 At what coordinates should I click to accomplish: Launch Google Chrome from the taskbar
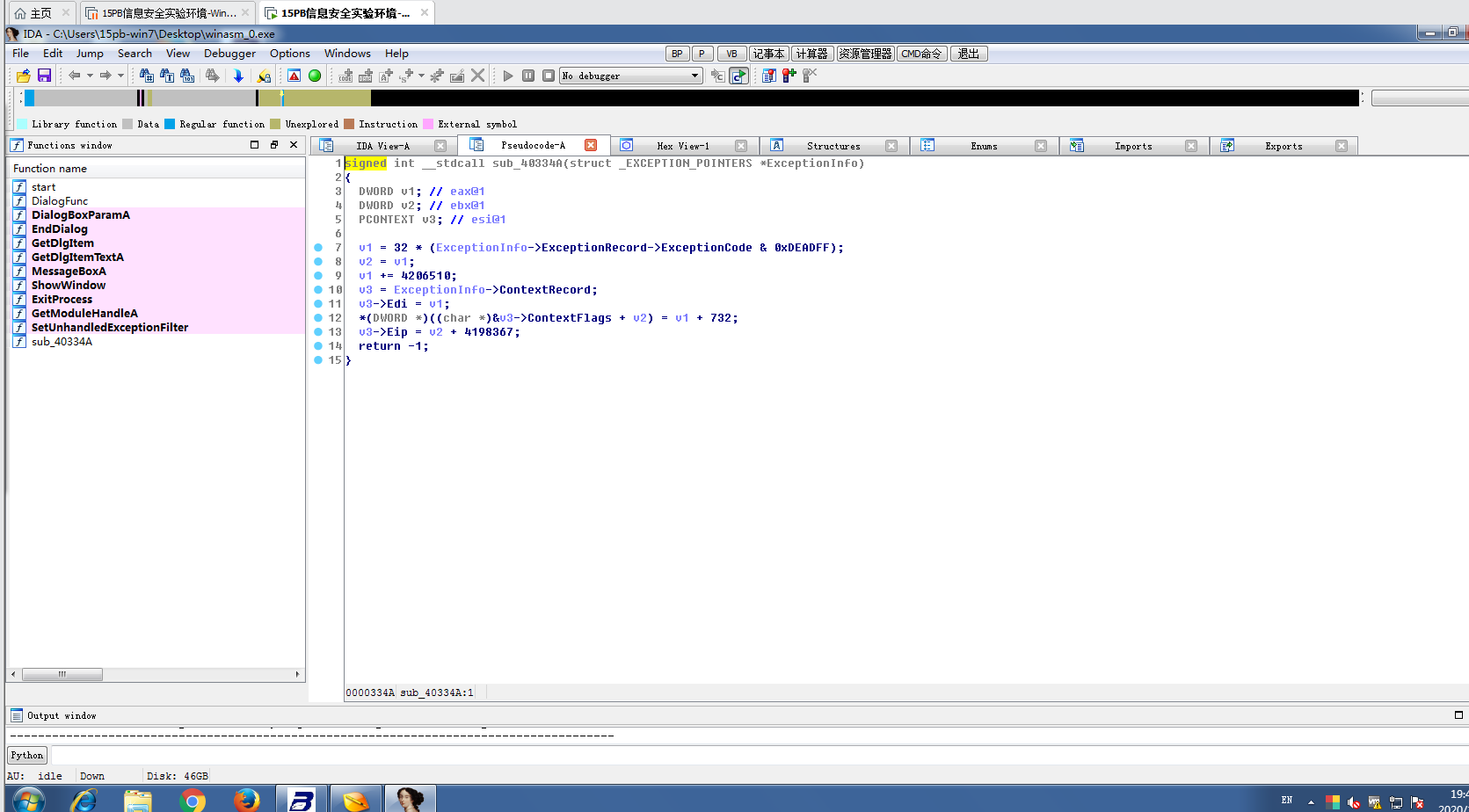click(x=193, y=800)
